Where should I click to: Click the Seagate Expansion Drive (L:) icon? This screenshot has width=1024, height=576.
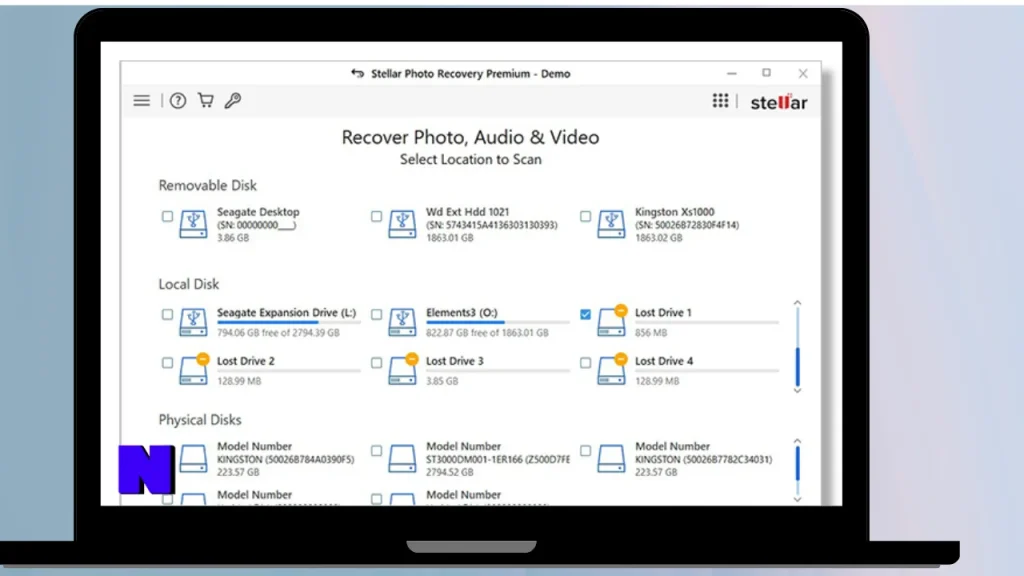click(193, 322)
